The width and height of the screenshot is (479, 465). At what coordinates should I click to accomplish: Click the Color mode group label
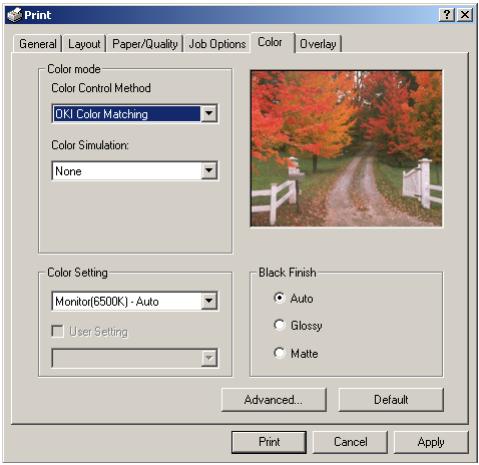(74, 69)
